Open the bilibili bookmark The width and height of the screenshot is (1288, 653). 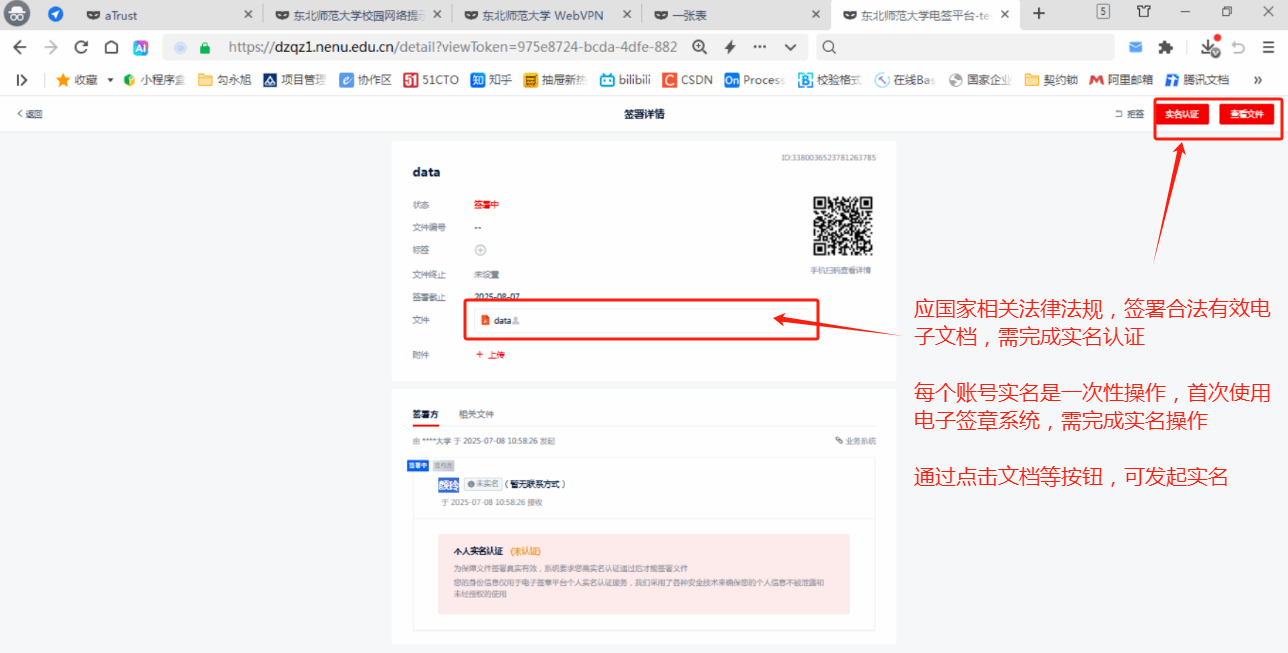[x=625, y=80]
